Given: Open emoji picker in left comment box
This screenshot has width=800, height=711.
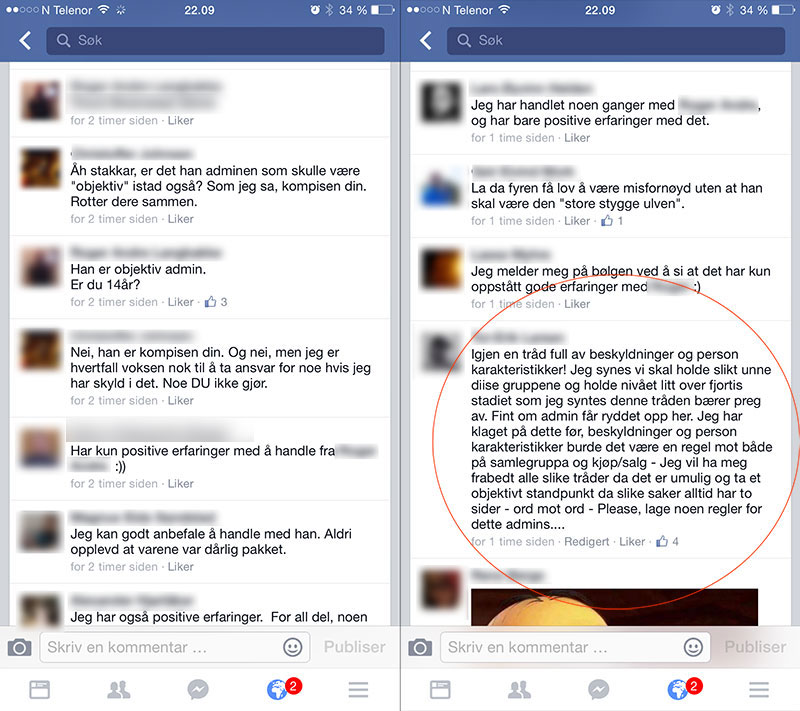Looking at the screenshot, I should pos(292,647).
